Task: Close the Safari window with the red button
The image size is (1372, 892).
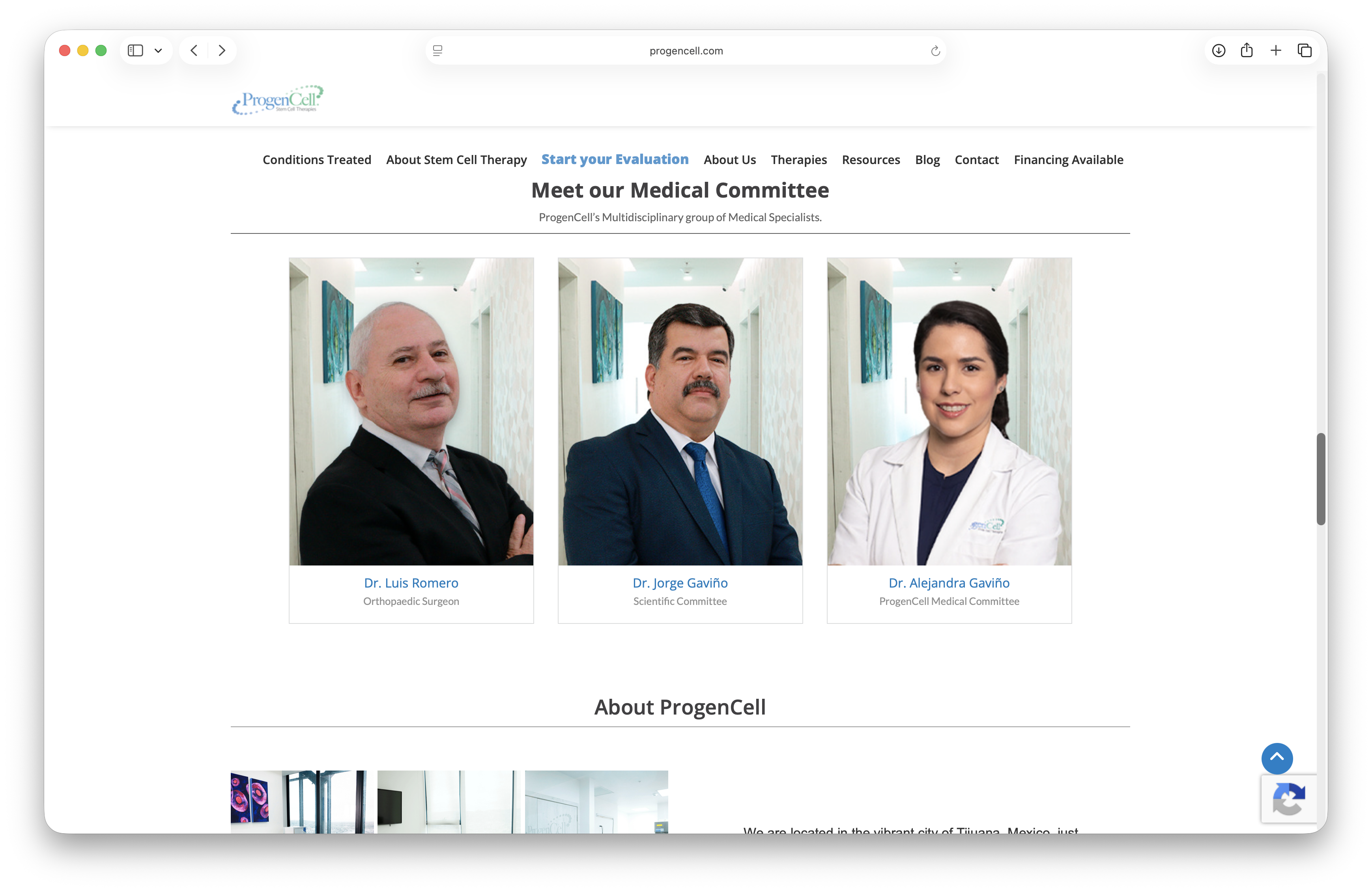Action: tap(65, 51)
